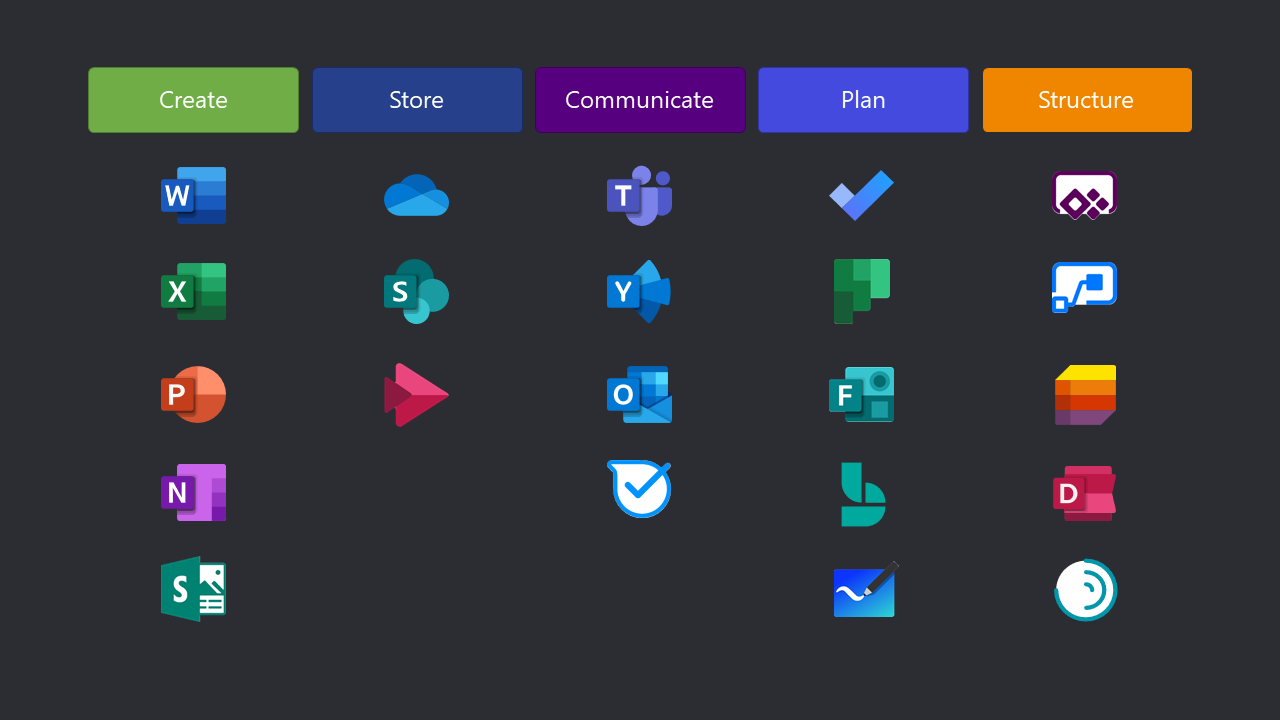Click the orange Structure button
This screenshot has height=720, width=1280.
(1087, 100)
